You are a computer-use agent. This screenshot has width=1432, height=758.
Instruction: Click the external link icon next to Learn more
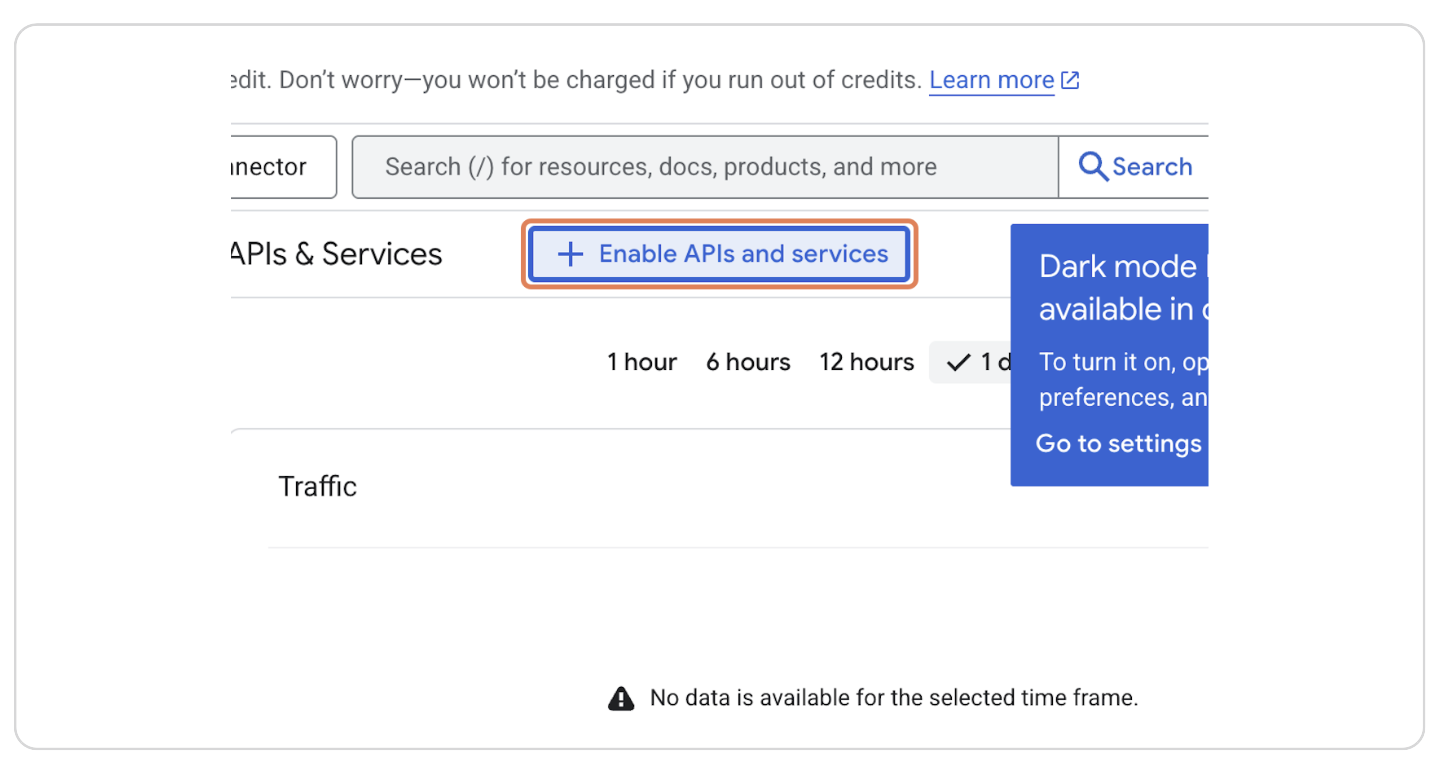pyautogui.click(x=1071, y=79)
